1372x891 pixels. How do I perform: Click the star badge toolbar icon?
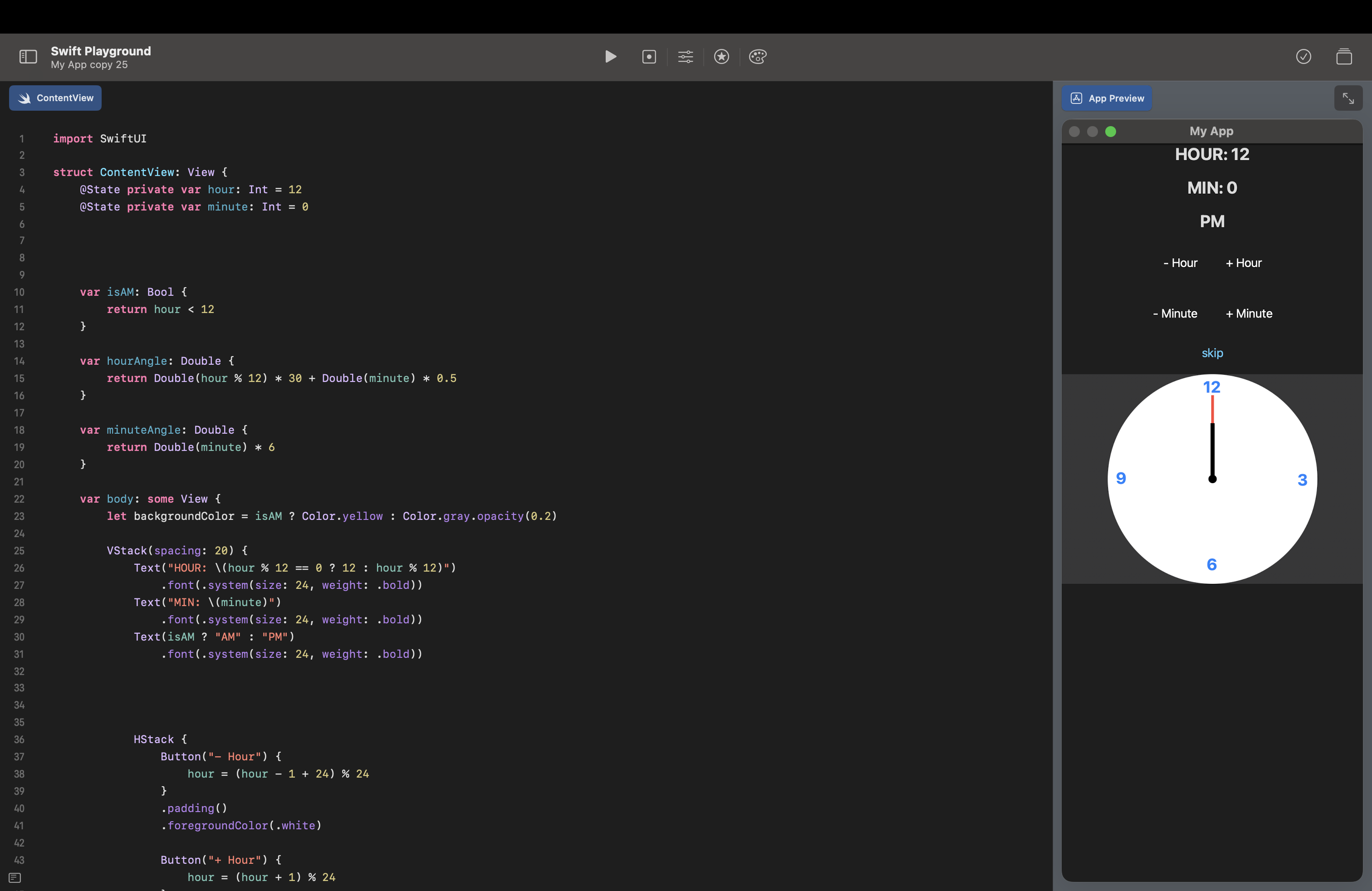pyautogui.click(x=721, y=56)
